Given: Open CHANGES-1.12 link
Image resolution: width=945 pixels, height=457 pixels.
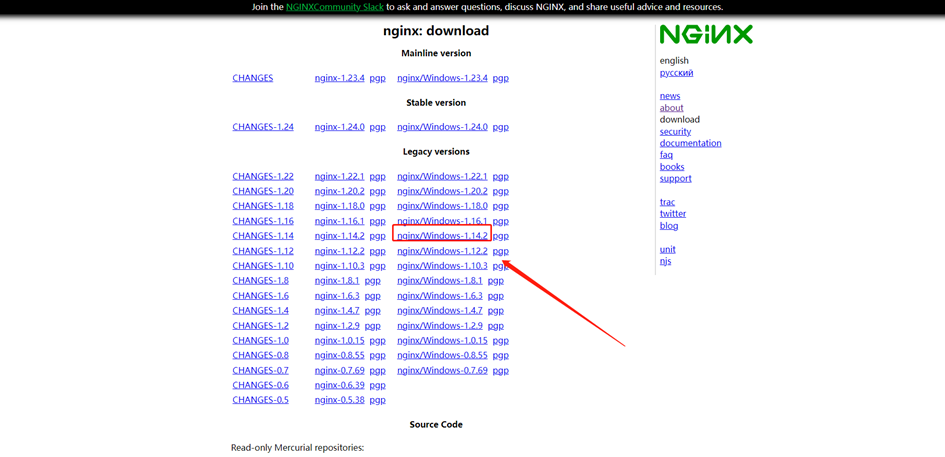Looking at the screenshot, I should tap(263, 251).
